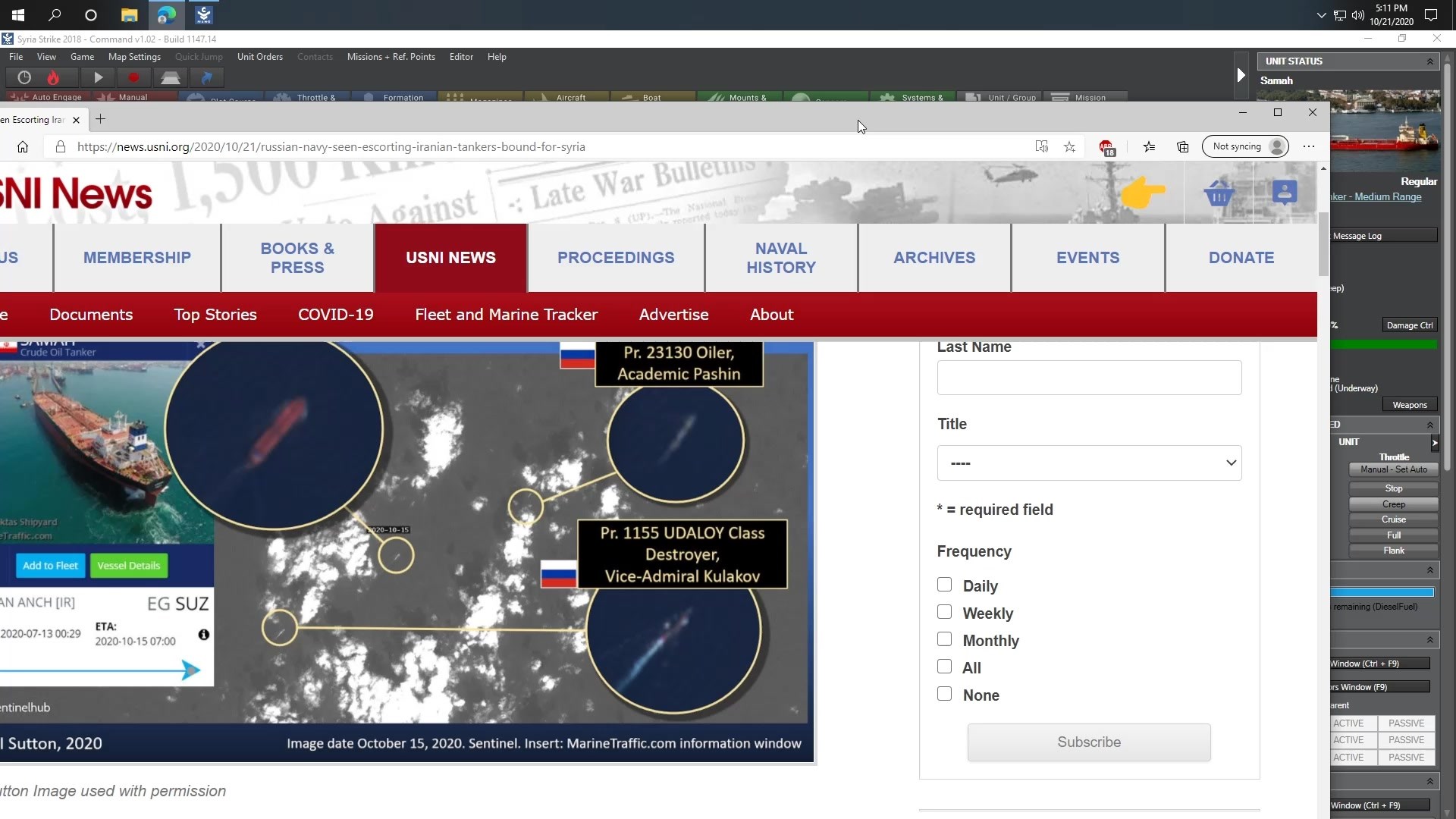Open File Explorer from the taskbar

click(130, 14)
